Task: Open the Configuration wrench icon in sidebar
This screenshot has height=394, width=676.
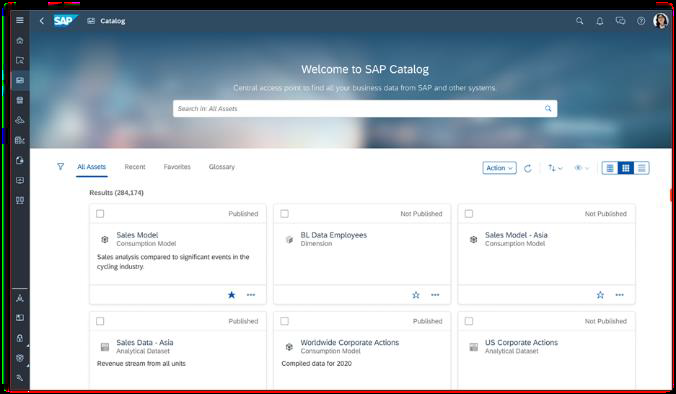Action: coord(20,378)
